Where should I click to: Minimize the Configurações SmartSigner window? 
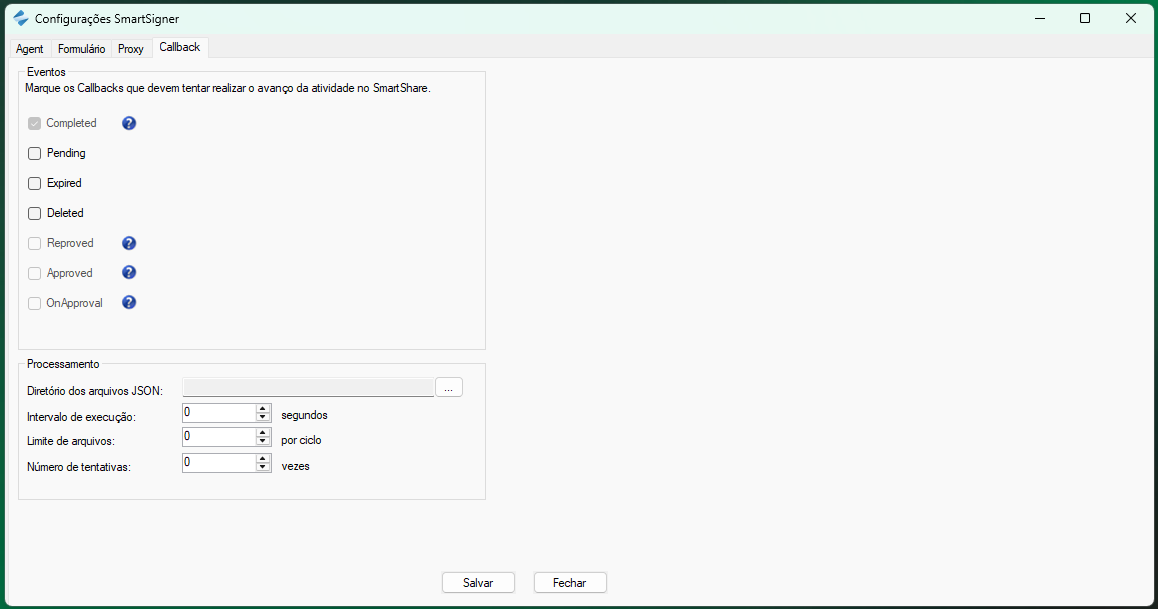click(1040, 18)
